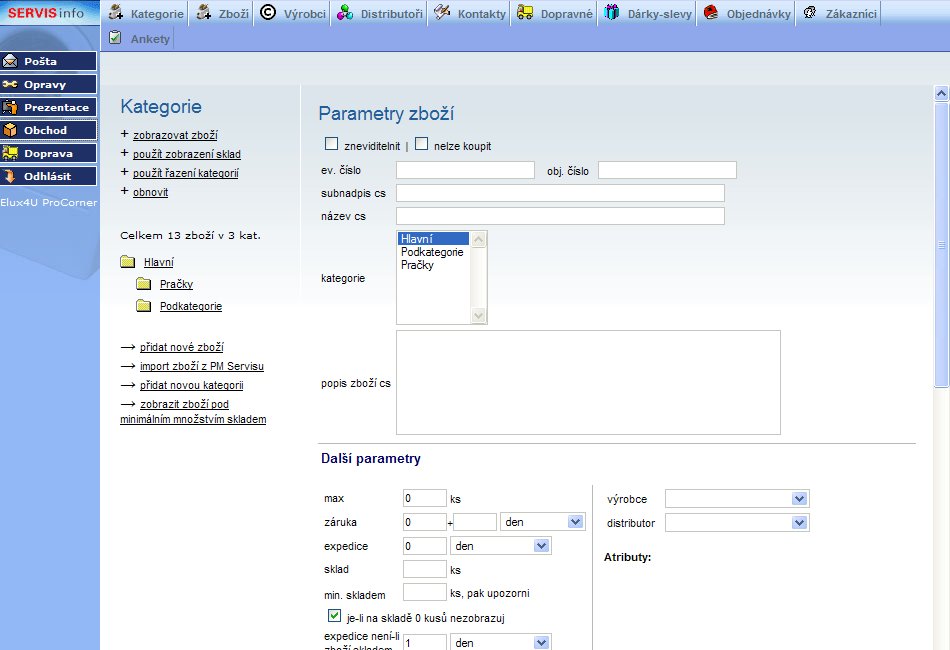Click the Hlavní folder icon
This screenshot has height=650, width=950.
coord(127,262)
